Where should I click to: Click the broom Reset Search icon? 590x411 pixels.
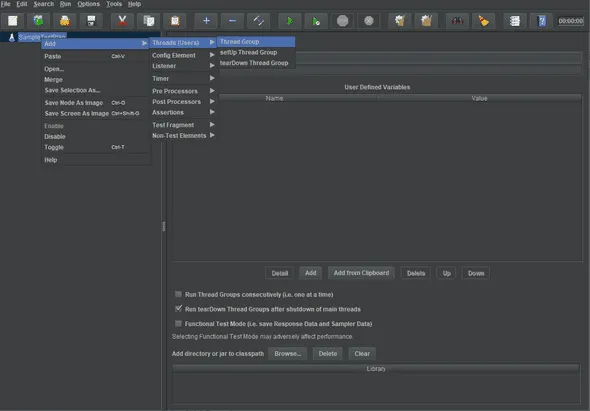click(x=484, y=21)
